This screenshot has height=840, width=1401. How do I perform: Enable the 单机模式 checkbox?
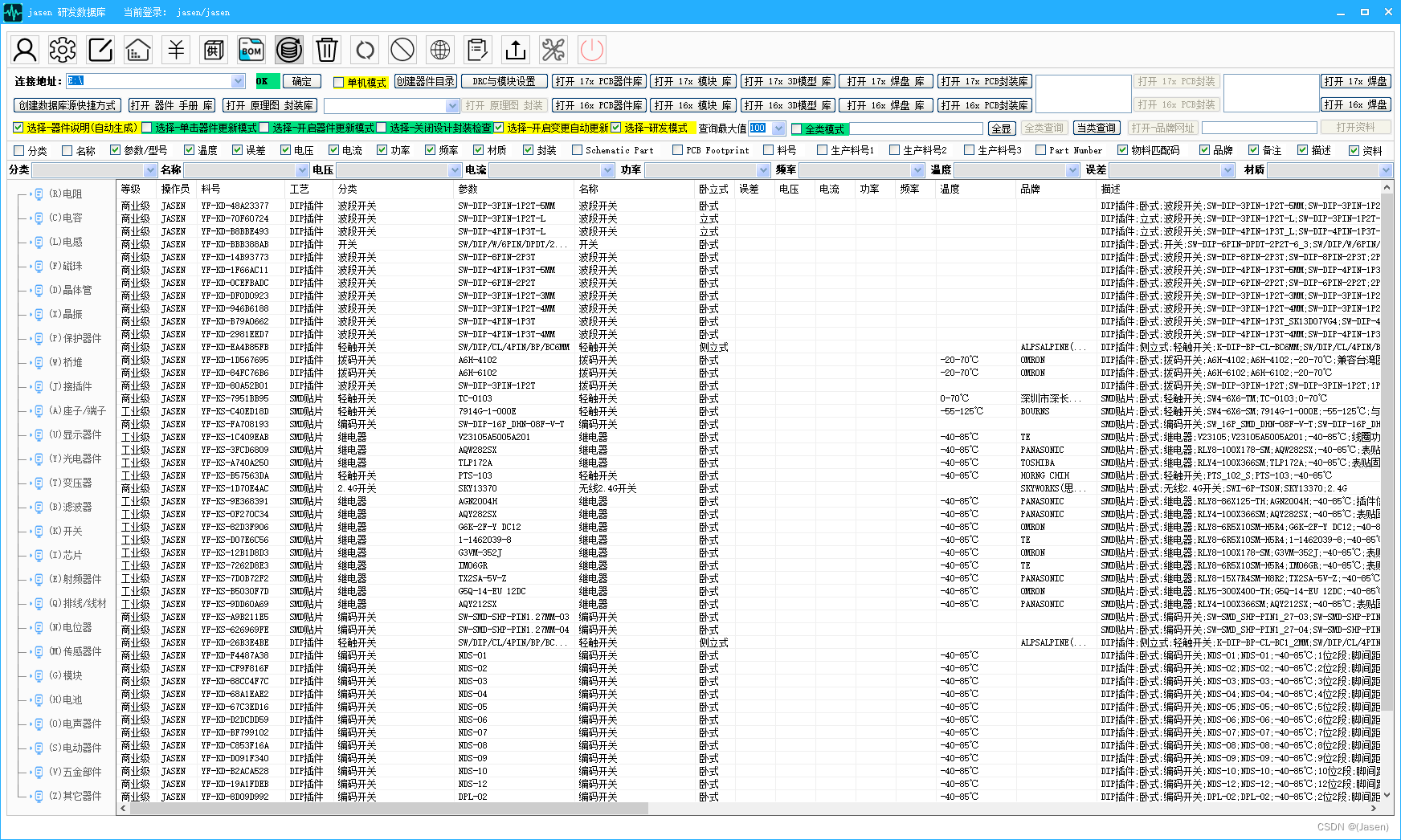click(339, 83)
